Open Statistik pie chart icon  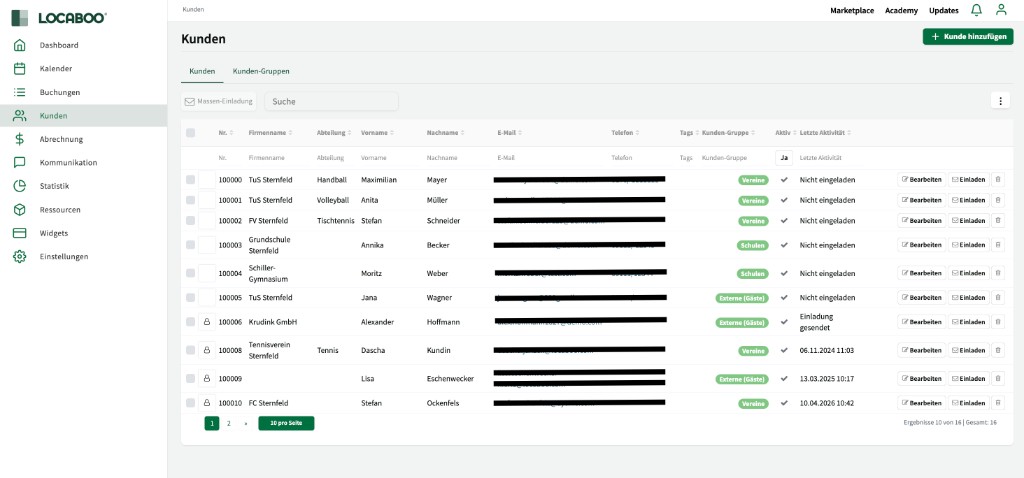point(20,186)
